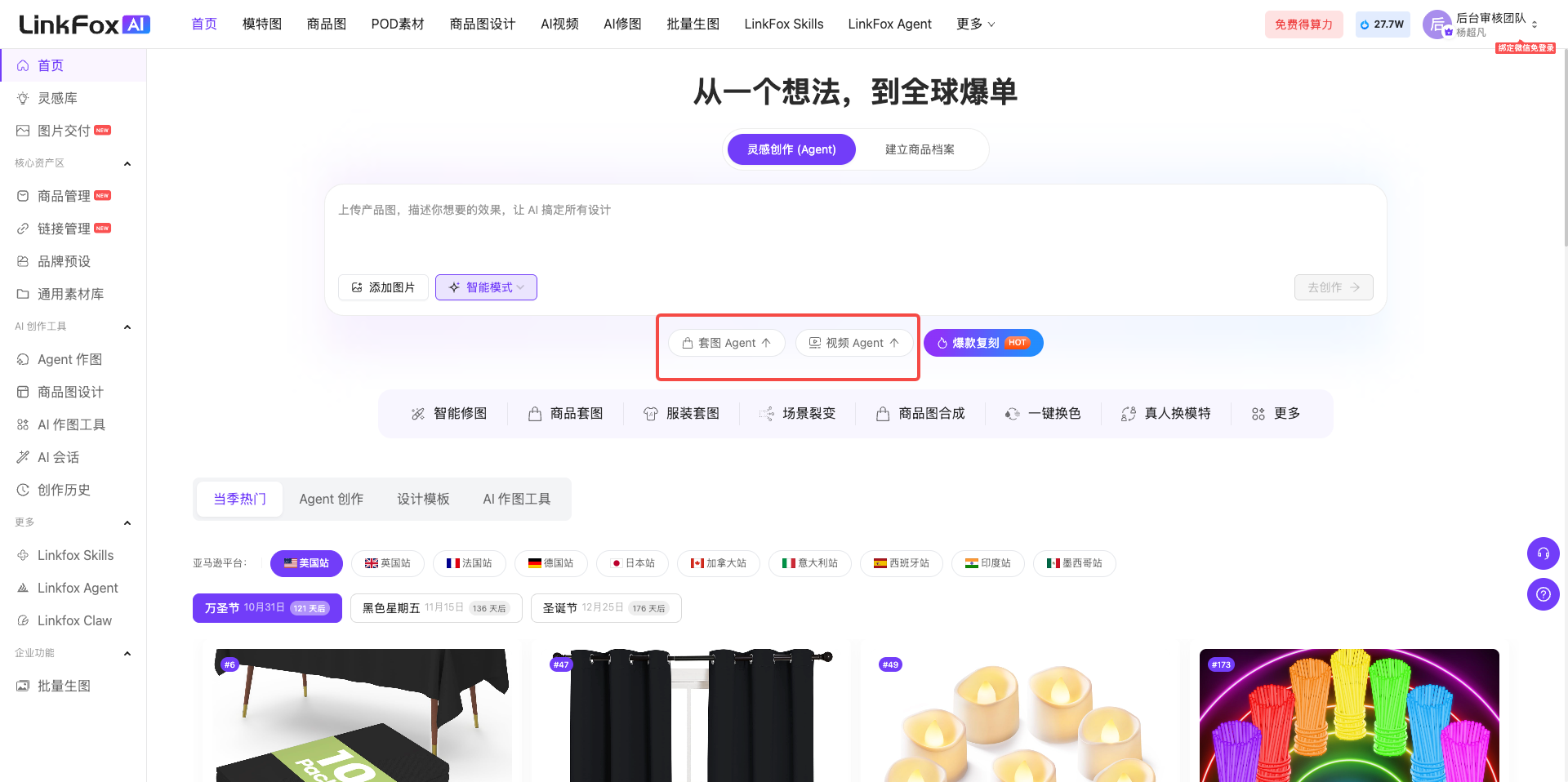This screenshot has height=782, width=1568.
Task: Collapse the AI 创作工具 sidebar section
Action: [127, 327]
